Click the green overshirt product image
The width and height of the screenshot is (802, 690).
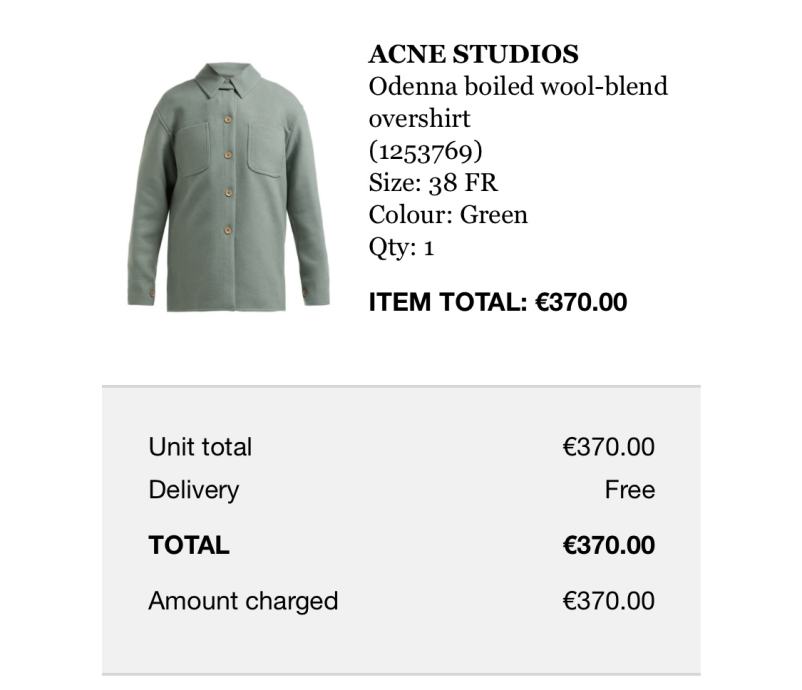tap(228, 187)
